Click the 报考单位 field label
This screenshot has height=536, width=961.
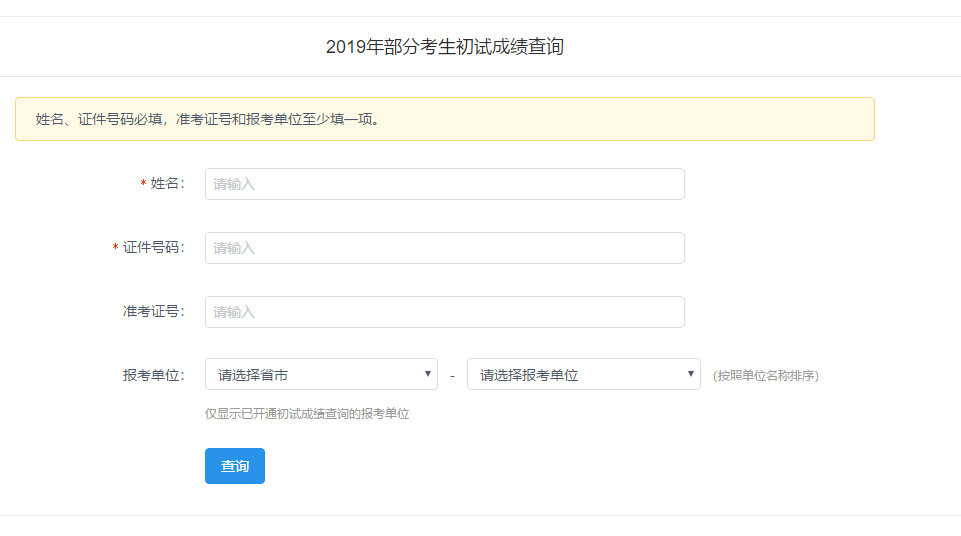[152, 376]
